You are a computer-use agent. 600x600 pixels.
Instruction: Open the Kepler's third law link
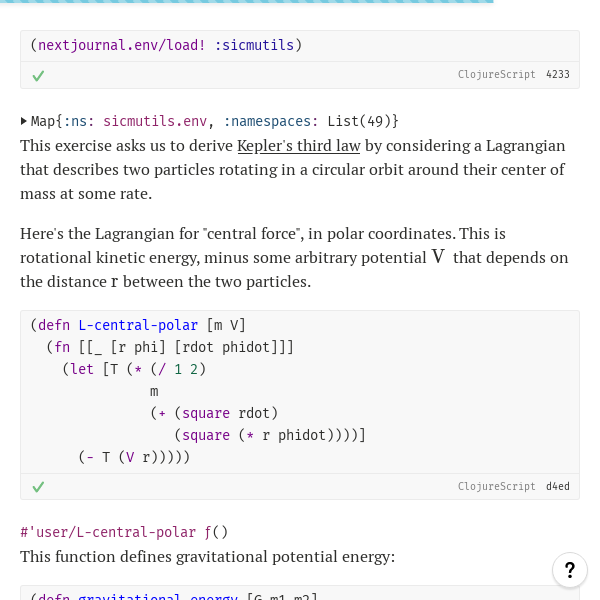tap(299, 146)
